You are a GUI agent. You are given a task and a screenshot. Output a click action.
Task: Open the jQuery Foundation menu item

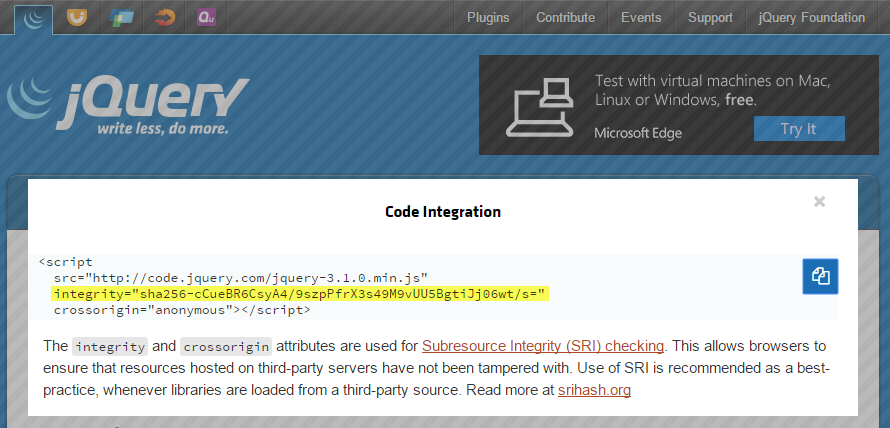812,18
